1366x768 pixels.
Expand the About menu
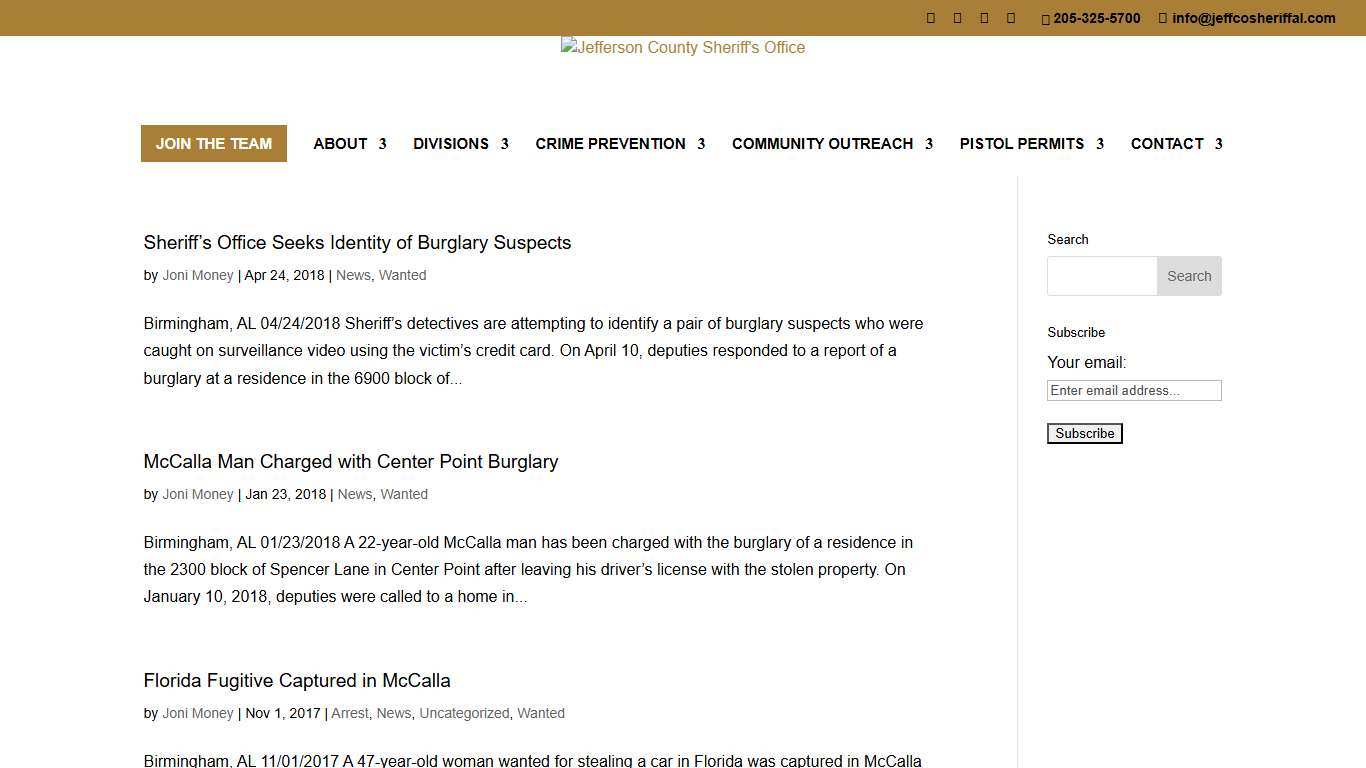tap(349, 144)
